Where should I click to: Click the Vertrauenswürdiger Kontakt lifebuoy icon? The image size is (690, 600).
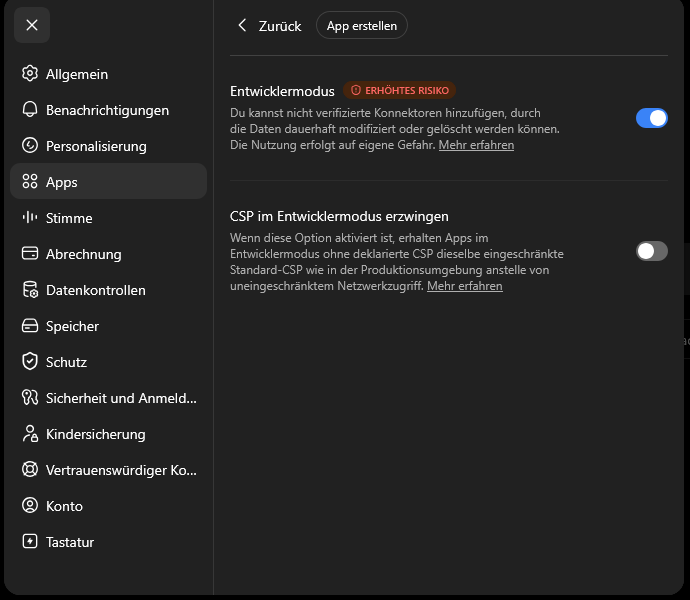30,470
